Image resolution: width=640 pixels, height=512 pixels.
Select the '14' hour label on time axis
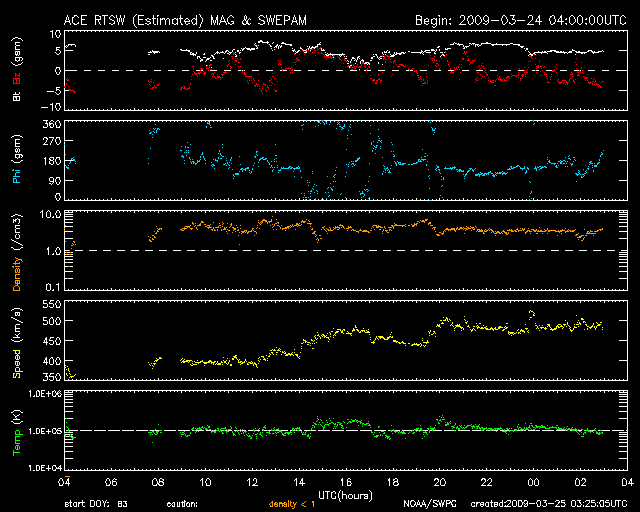[299, 482]
